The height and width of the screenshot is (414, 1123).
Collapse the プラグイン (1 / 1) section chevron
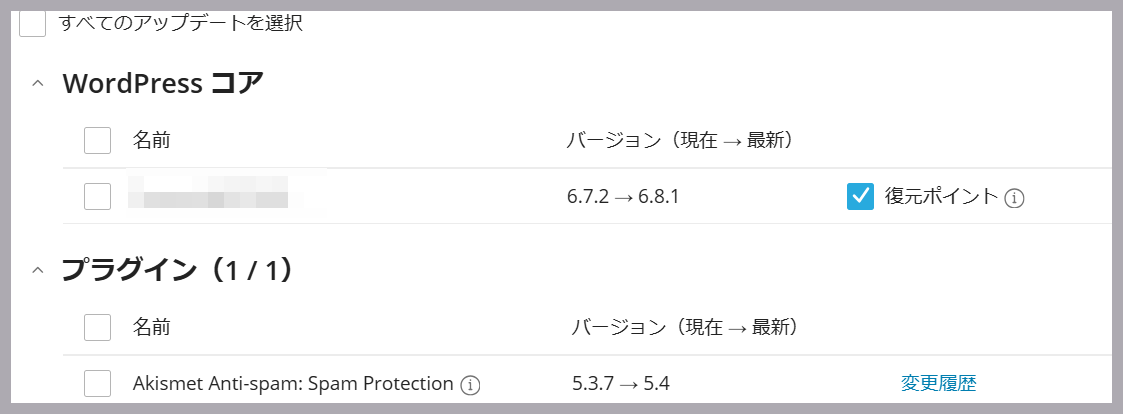click(38, 270)
